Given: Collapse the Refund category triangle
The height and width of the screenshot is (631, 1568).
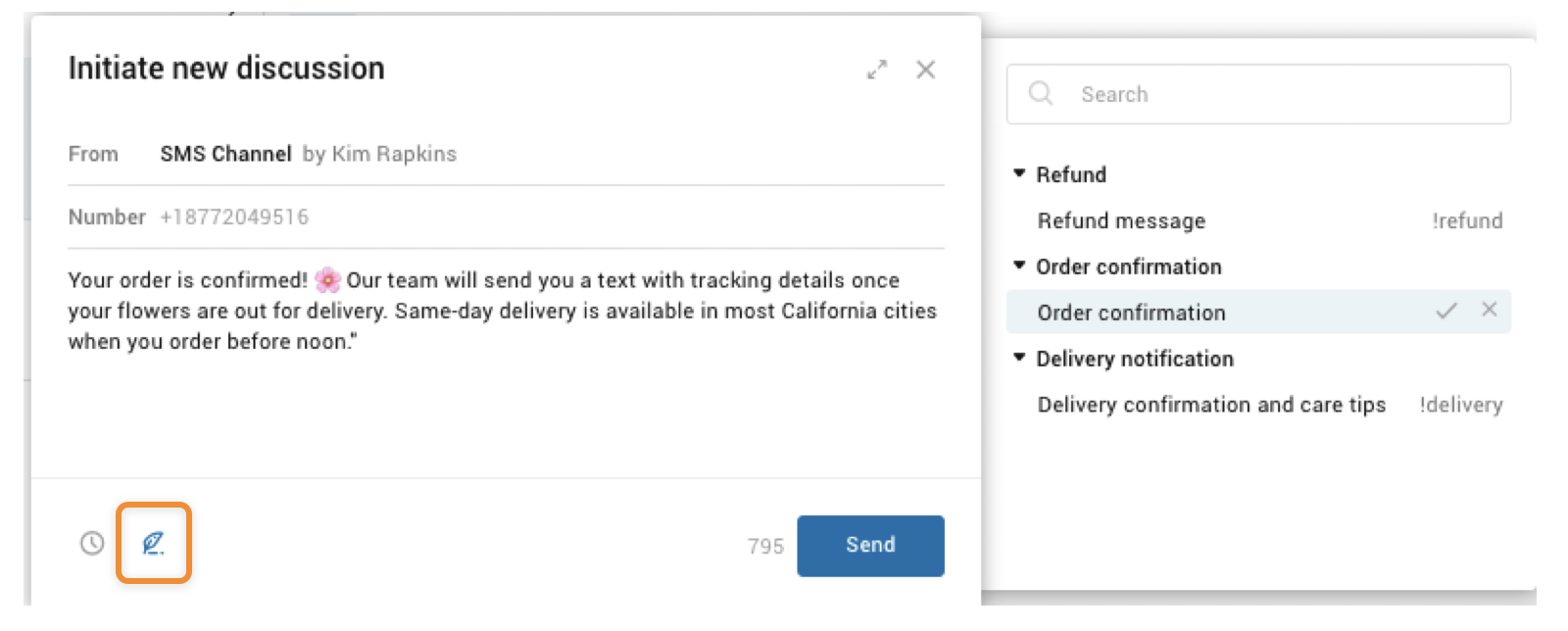Looking at the screenshot, I should tap(1019, 173).
